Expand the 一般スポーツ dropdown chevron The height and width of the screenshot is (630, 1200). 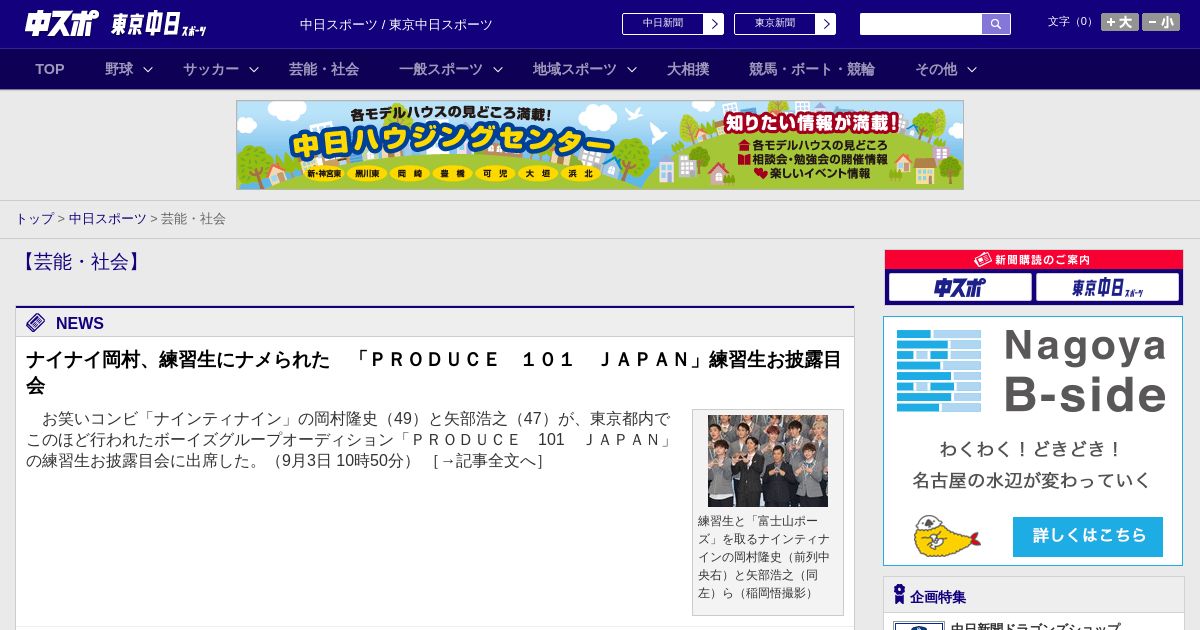coord(498,69)
